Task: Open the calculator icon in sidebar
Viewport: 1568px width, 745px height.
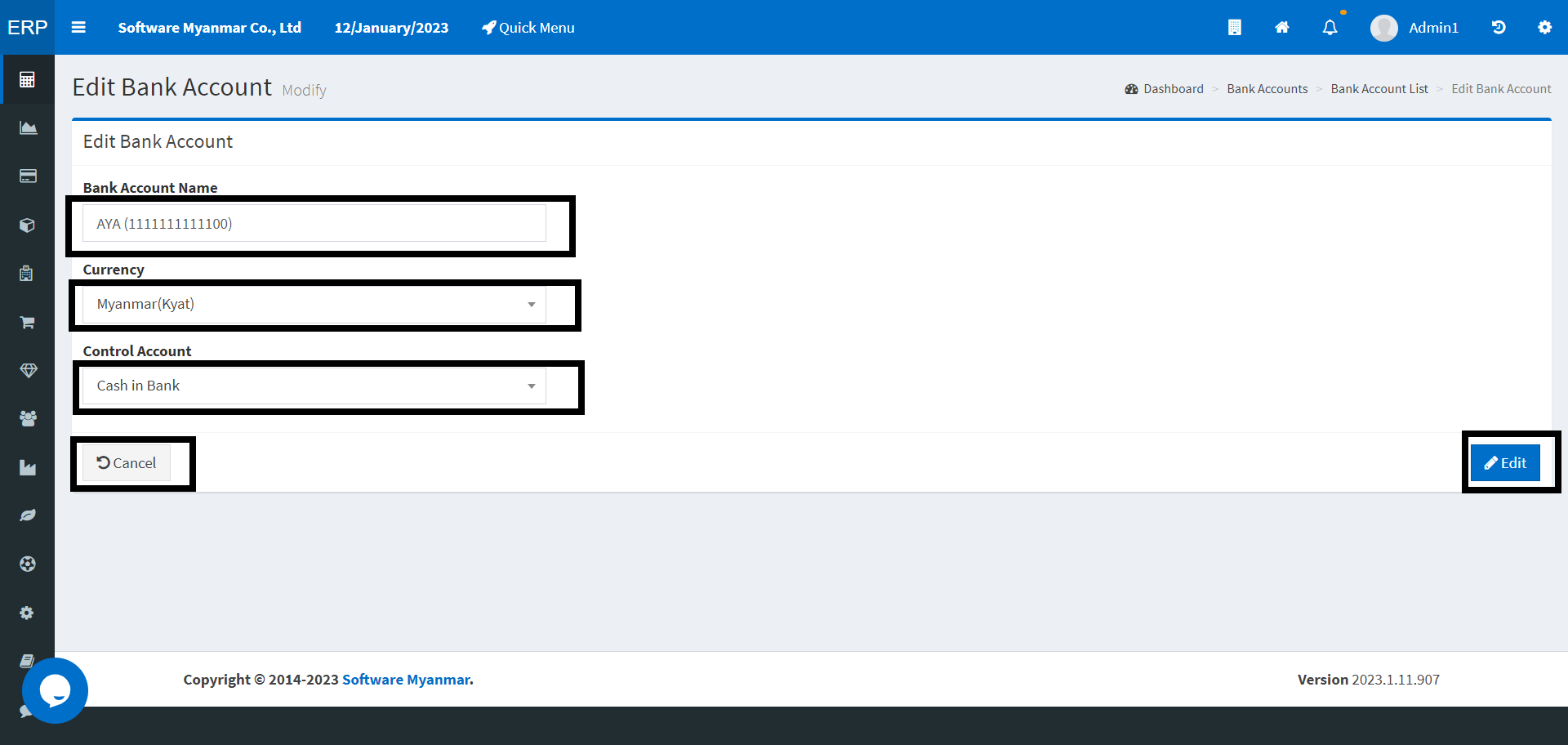Action: click(27, 79)
